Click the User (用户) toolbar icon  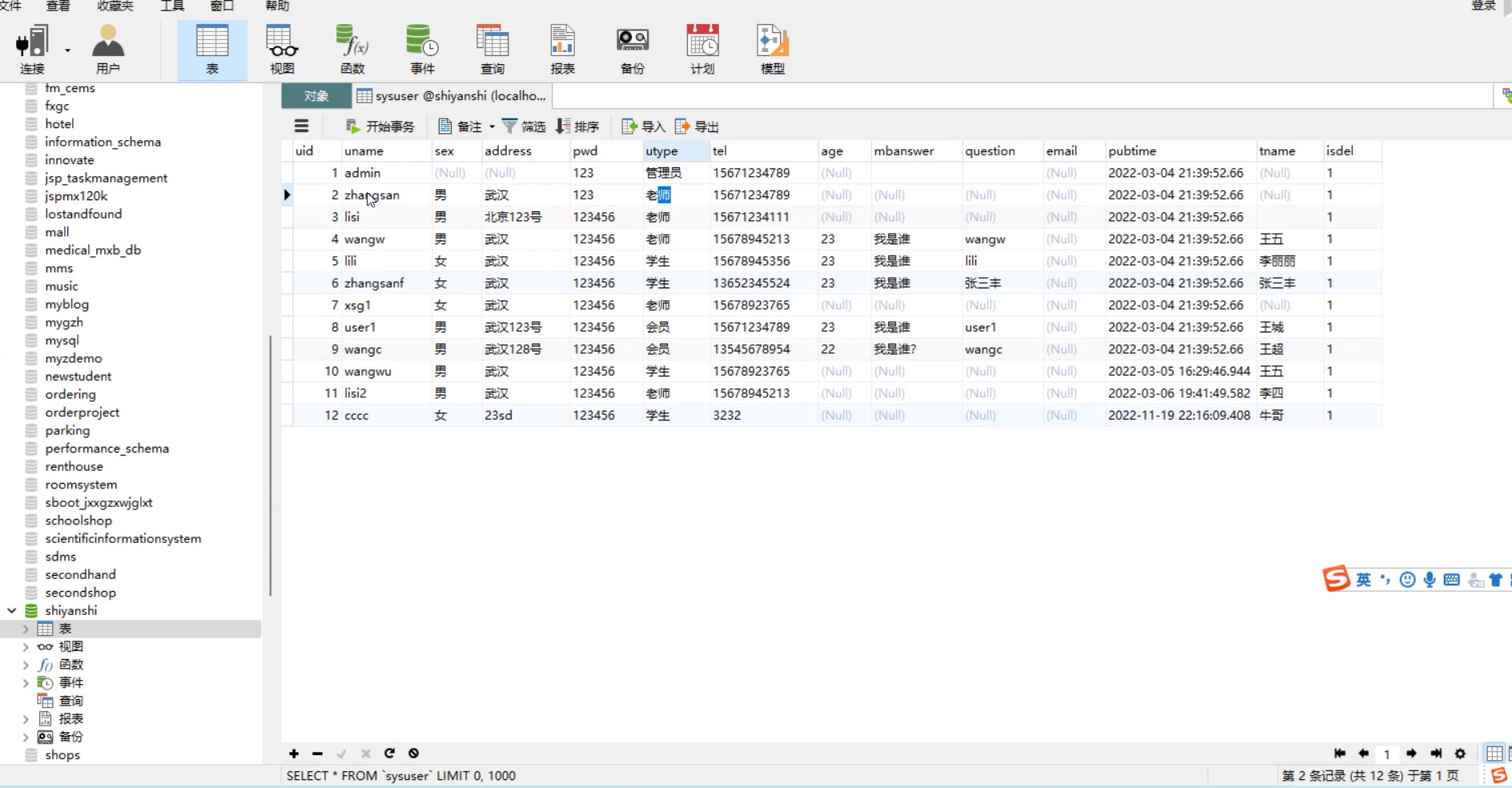click(108, 50)
